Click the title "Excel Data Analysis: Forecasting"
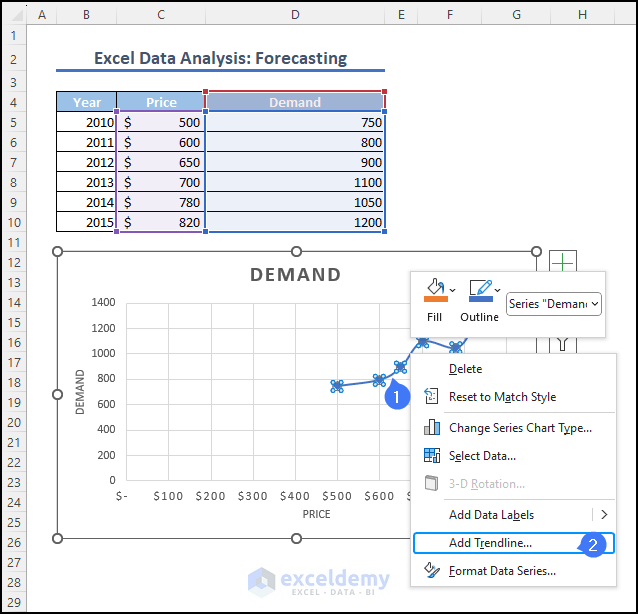This screenshot has width=638, height=614. coord(221,59)
